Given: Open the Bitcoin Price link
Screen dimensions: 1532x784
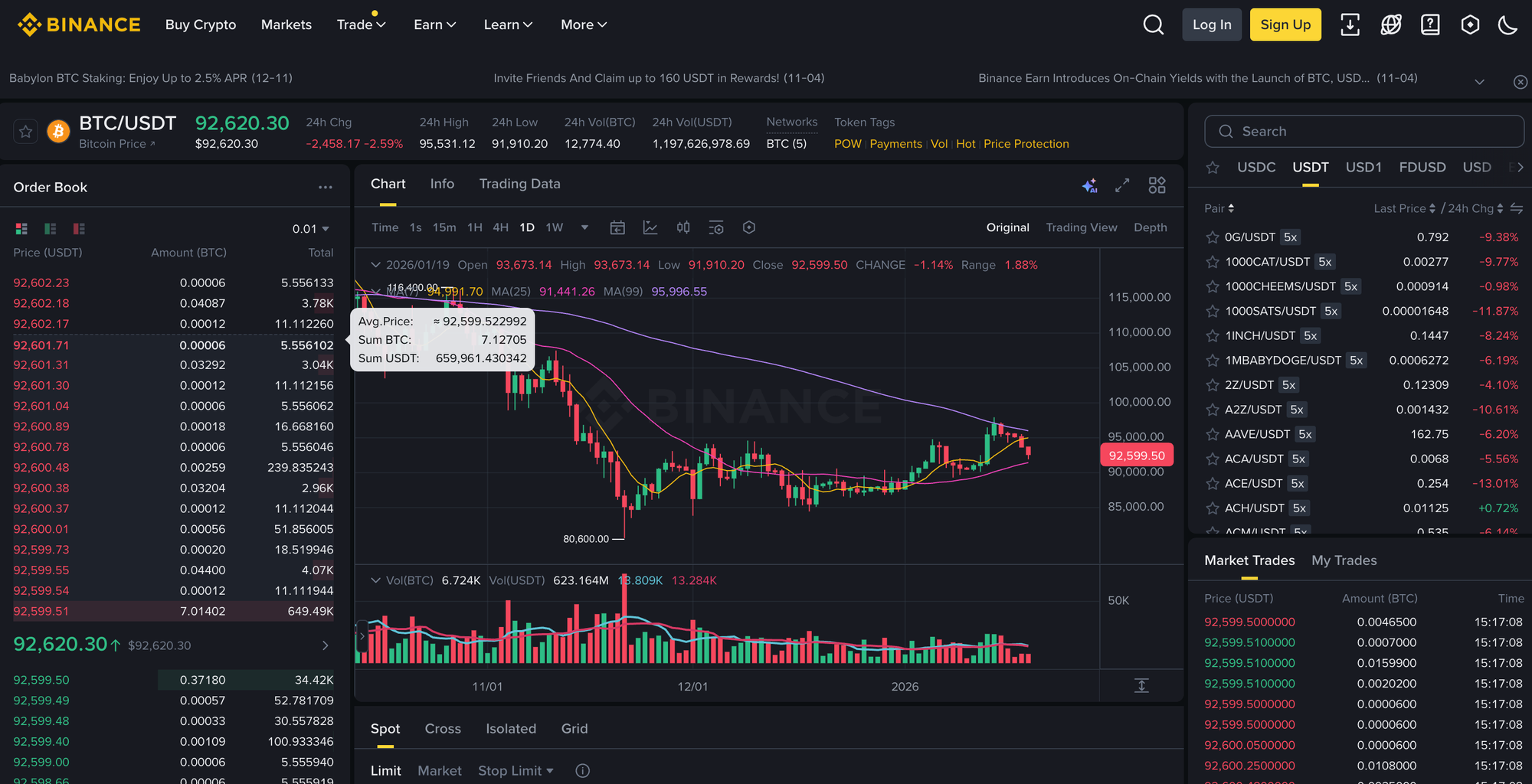Looking at the screenshot, I should coord(116,144).
